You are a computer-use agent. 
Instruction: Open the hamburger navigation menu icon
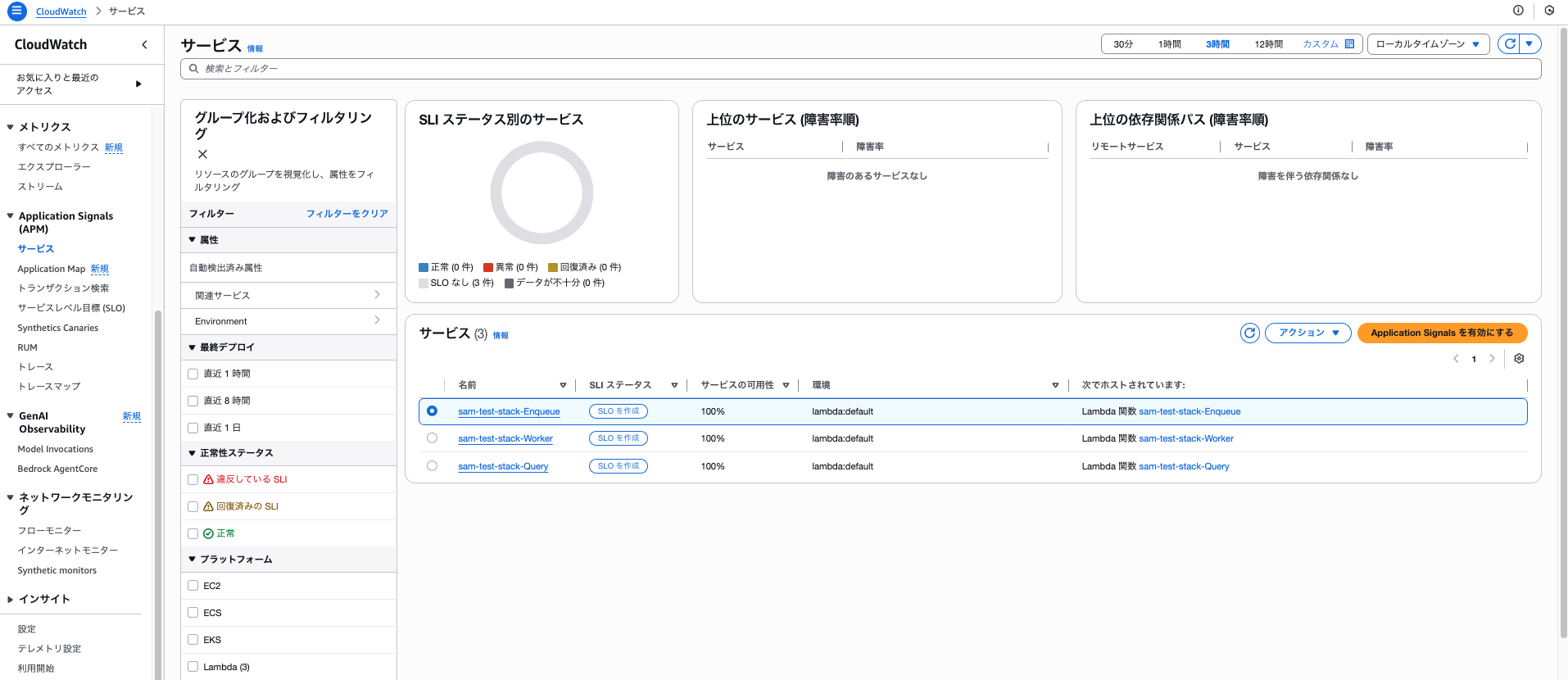pos(16,11)
